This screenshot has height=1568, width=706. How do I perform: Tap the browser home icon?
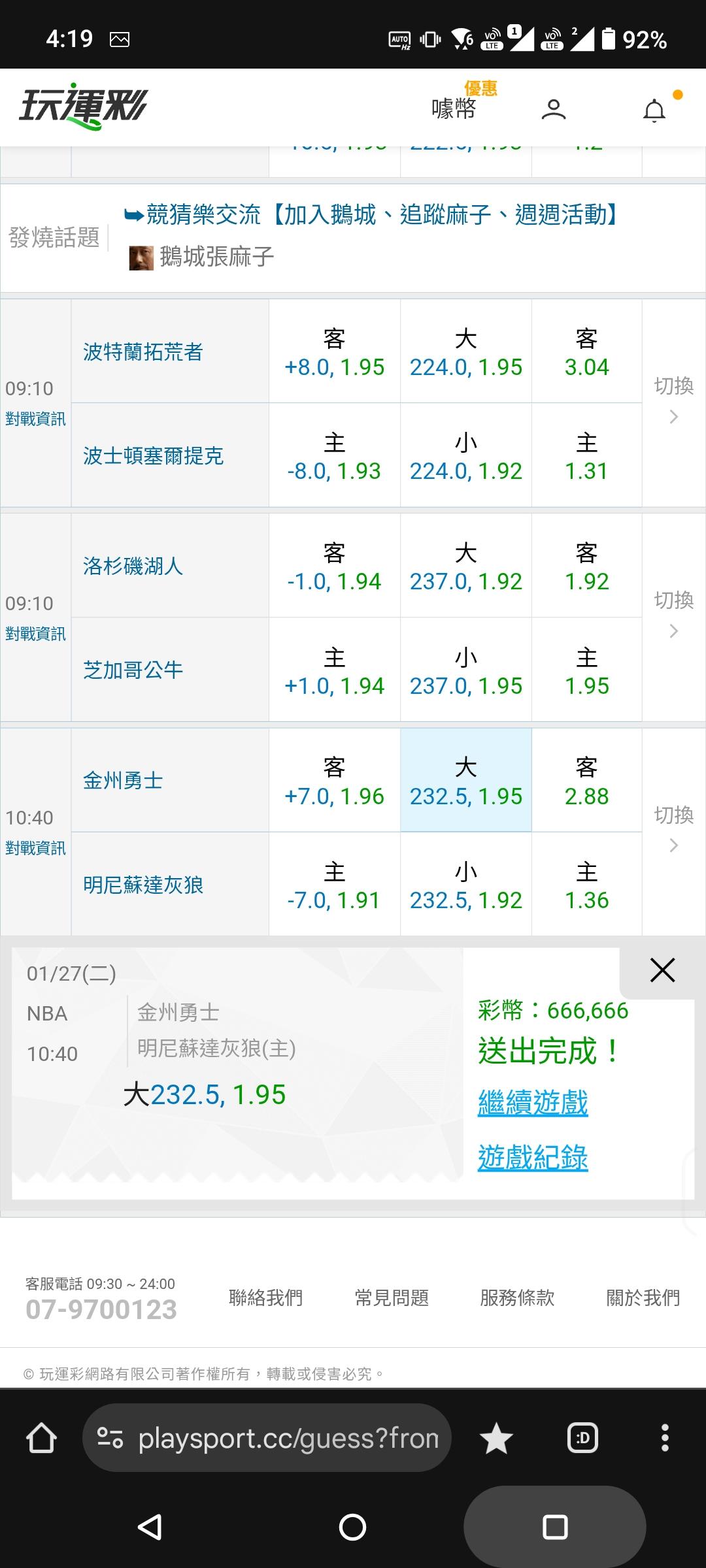(41, 1438)
